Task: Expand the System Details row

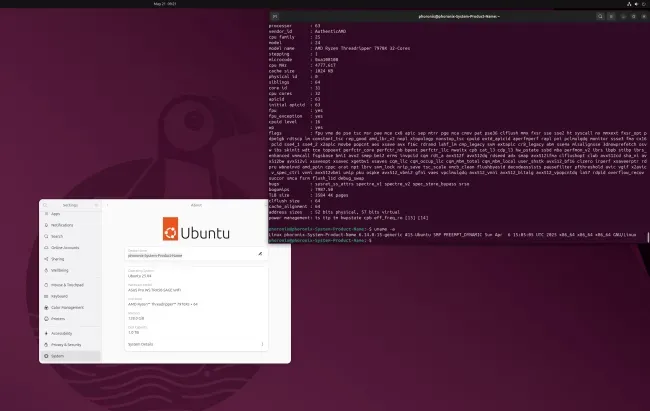Action: (196, 344)
